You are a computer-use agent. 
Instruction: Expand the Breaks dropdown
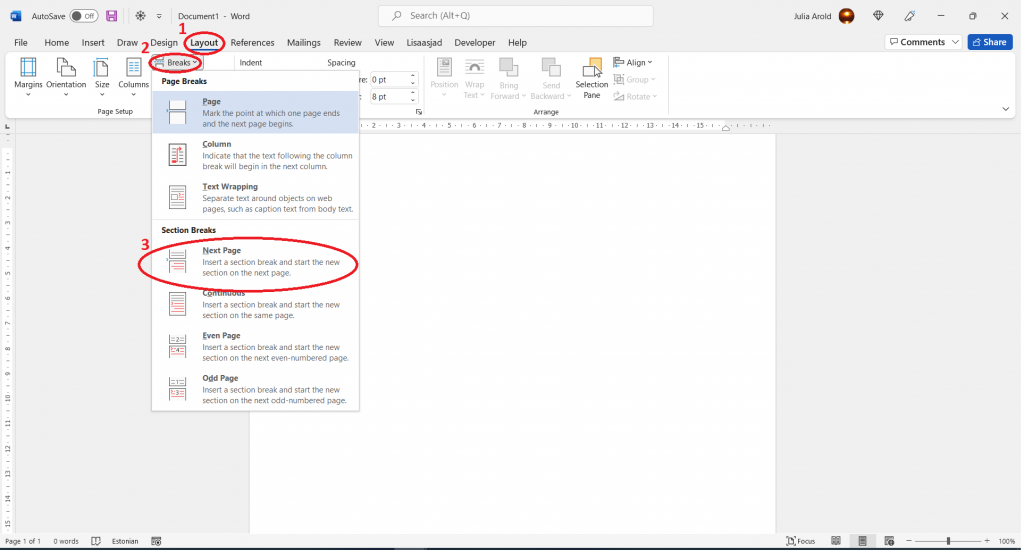pos(178,62)
